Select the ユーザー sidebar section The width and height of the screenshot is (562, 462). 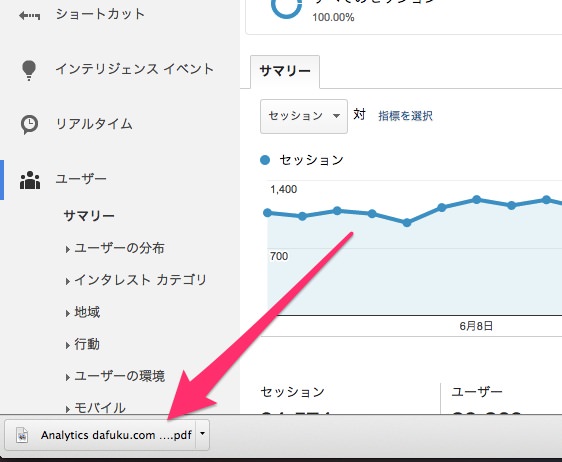tap(81, 179)
